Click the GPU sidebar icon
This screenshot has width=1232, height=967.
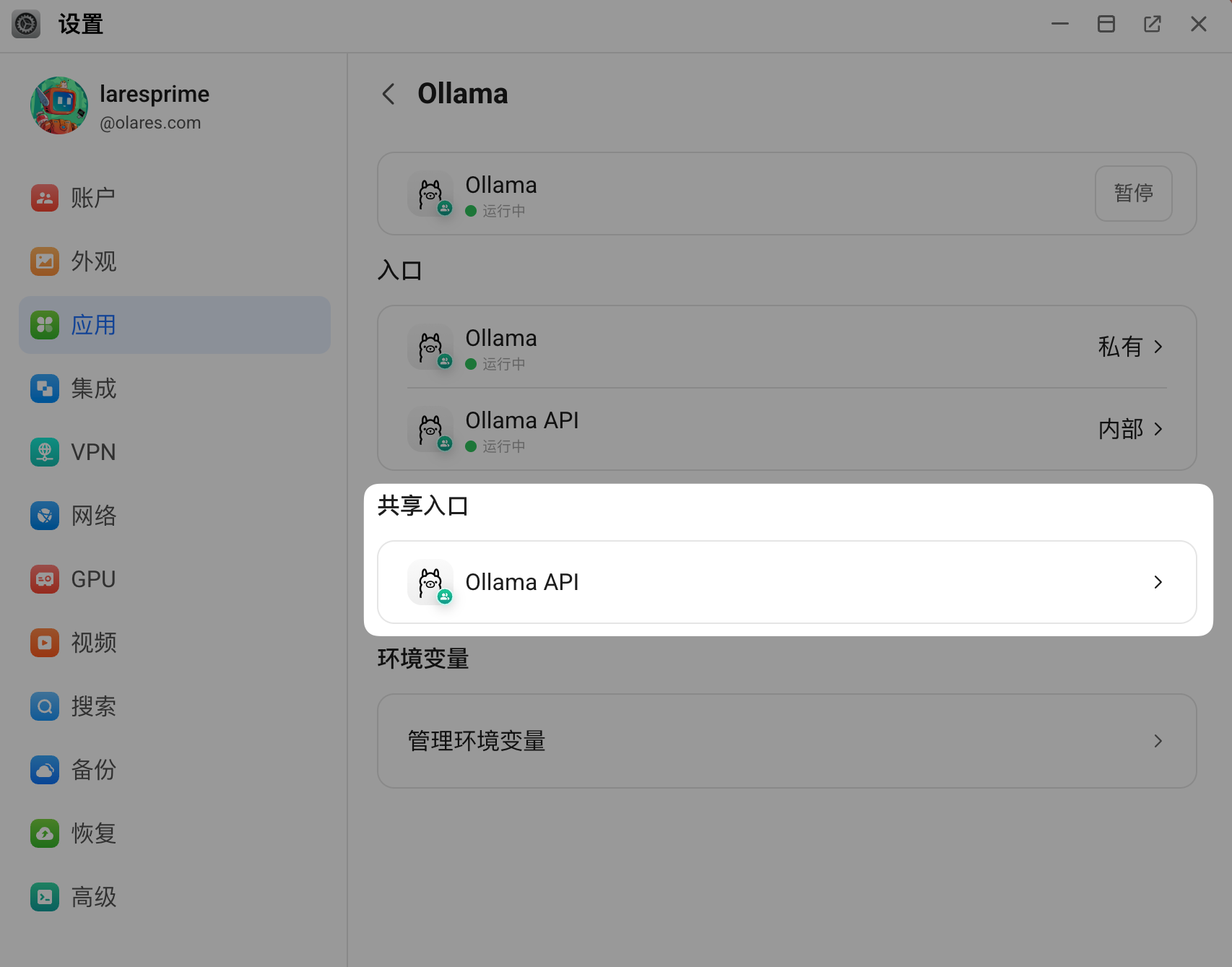(x=45, y=579)
